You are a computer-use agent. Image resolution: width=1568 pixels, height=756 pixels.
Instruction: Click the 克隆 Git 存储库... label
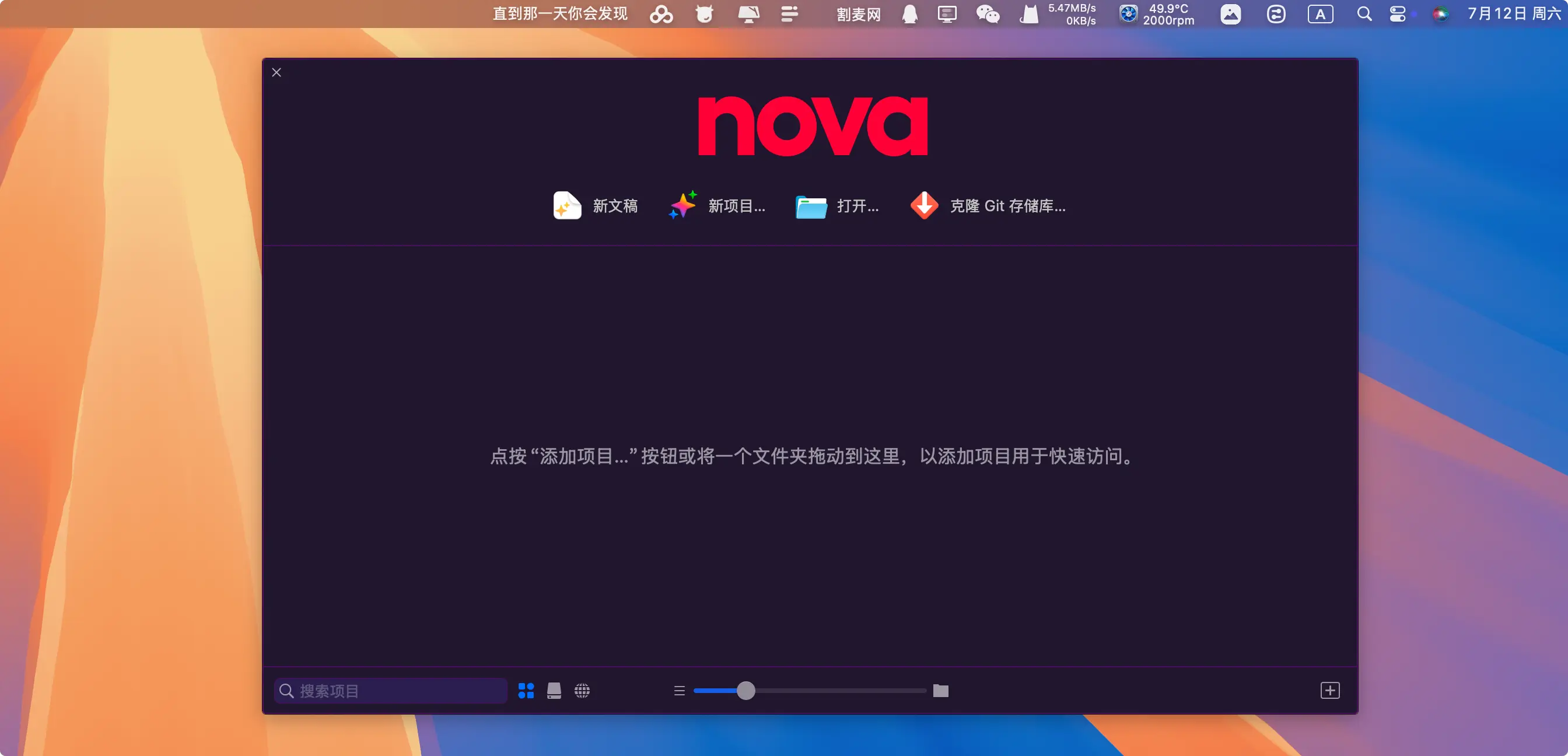(x=1007, y=206)
